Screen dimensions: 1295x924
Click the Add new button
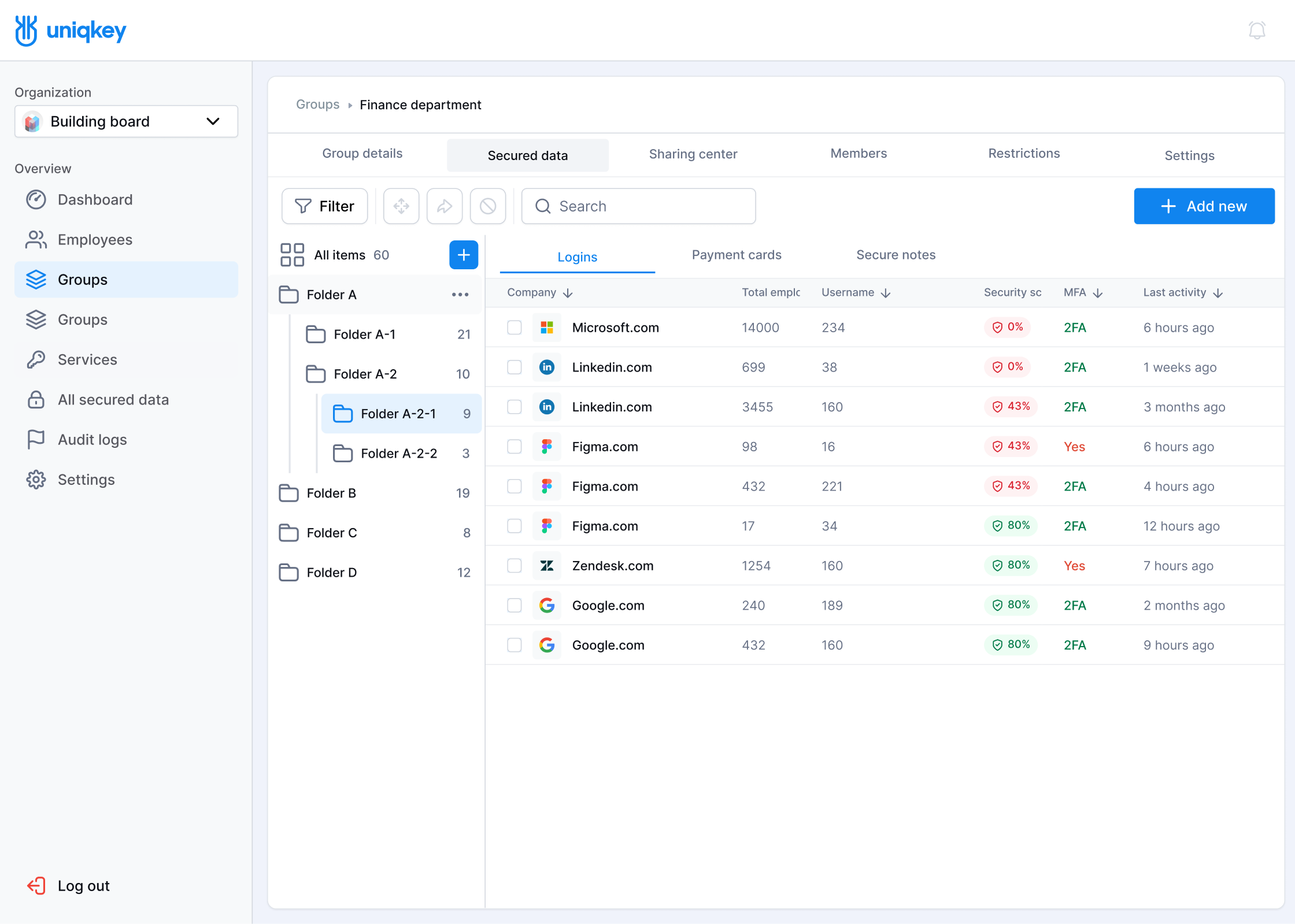pos(1204,206)
